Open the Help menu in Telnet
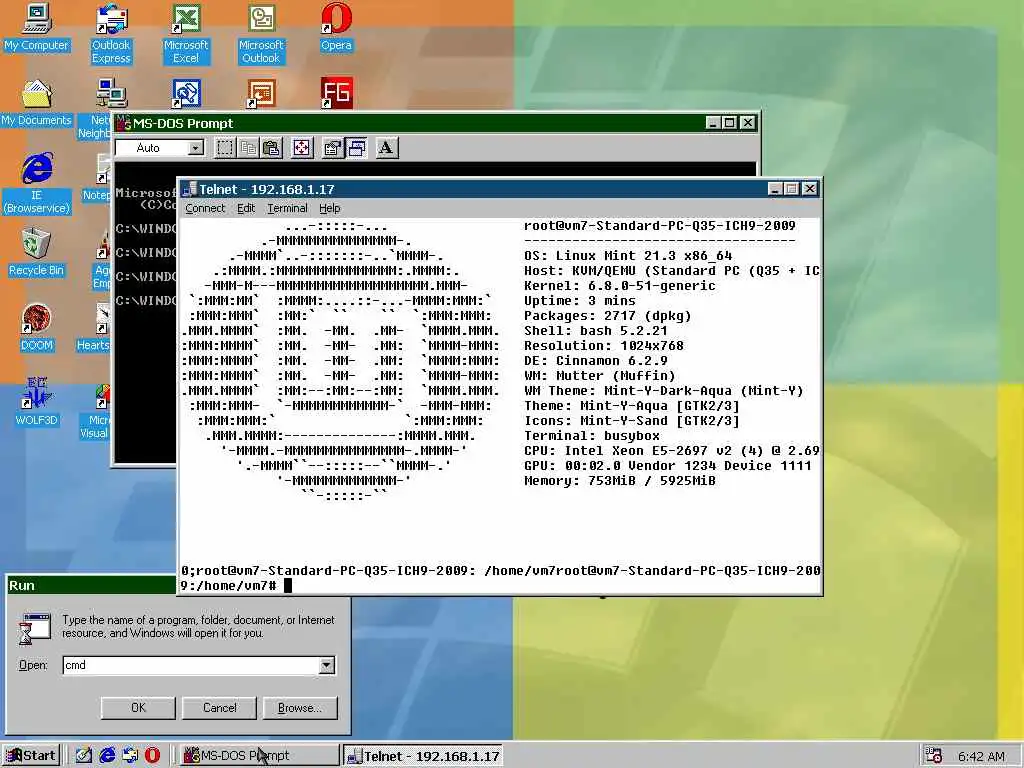 click(330, 208)
